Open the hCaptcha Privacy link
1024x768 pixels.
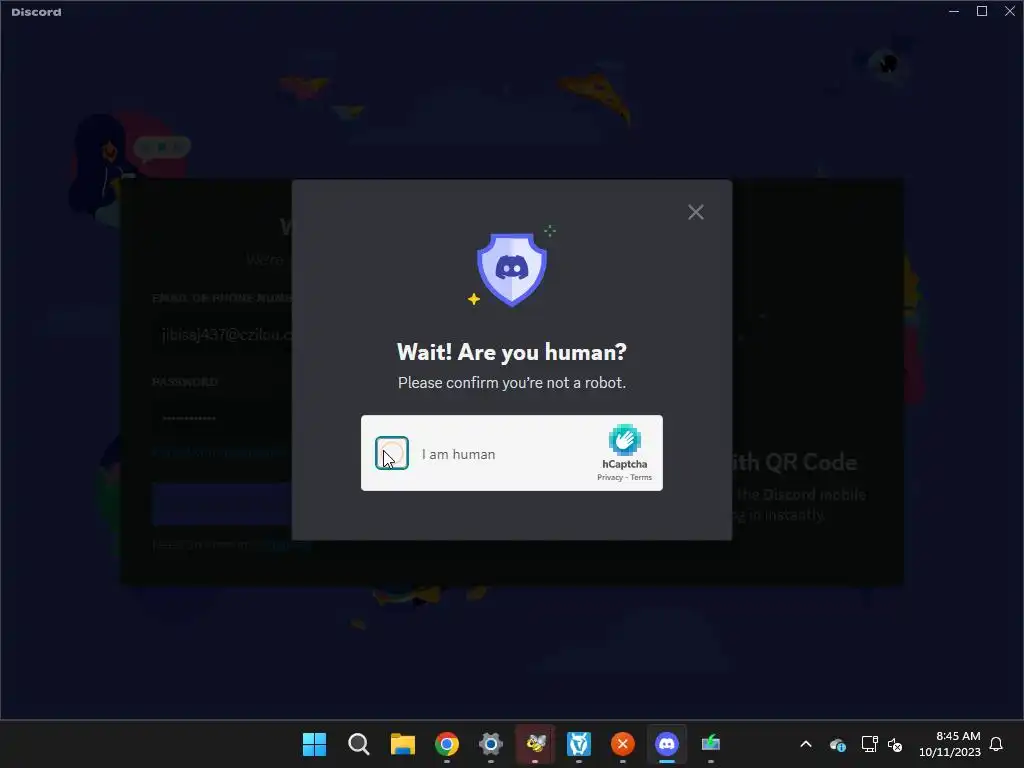[609, 477]
